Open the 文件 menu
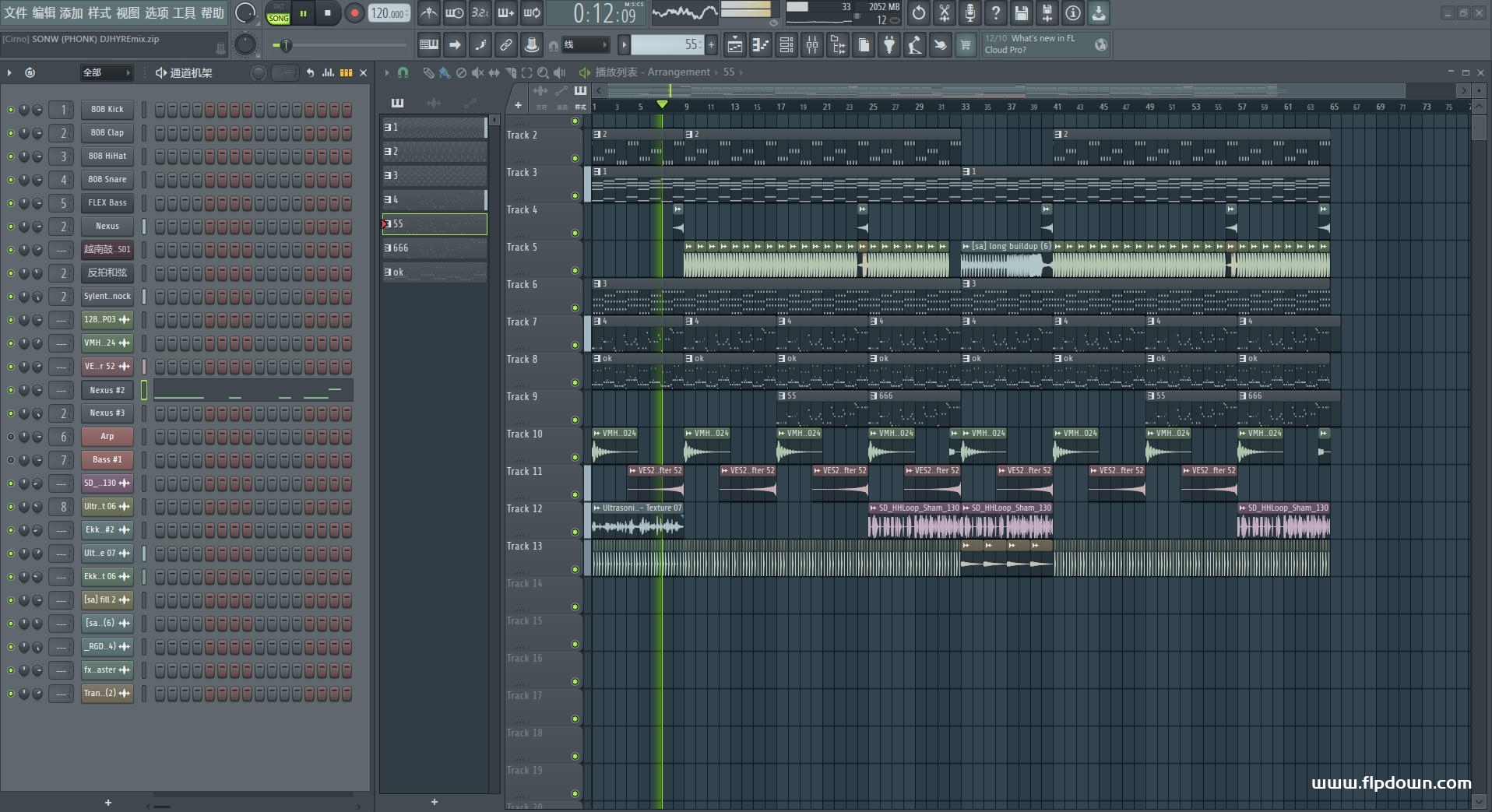Image resolution: width=1492 pixels, height=812 pixels. point(16,13)
